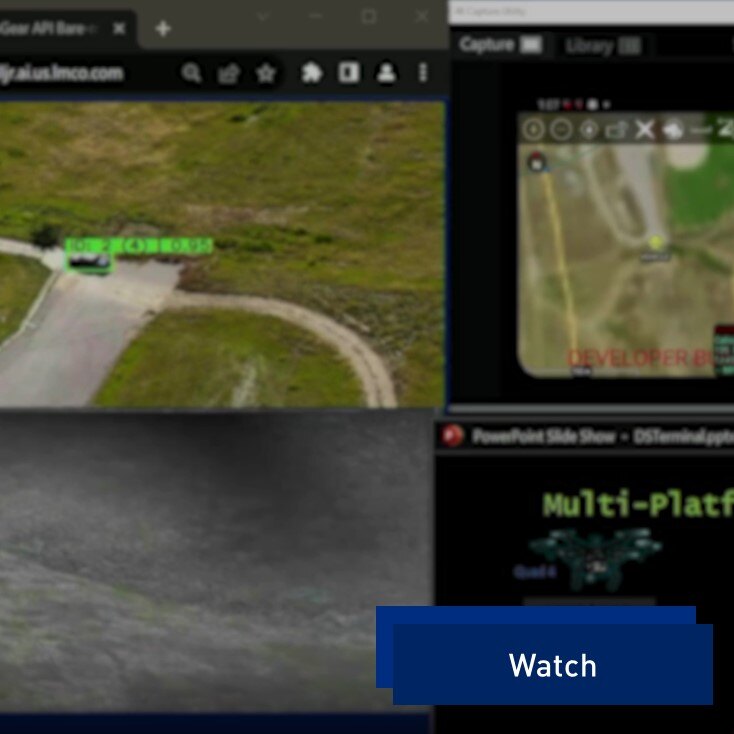Click the zoom out circle icon on map toolbar
The height and width of the screenshot is (734, 734).
pyautogui.click(x=561, y=129)
